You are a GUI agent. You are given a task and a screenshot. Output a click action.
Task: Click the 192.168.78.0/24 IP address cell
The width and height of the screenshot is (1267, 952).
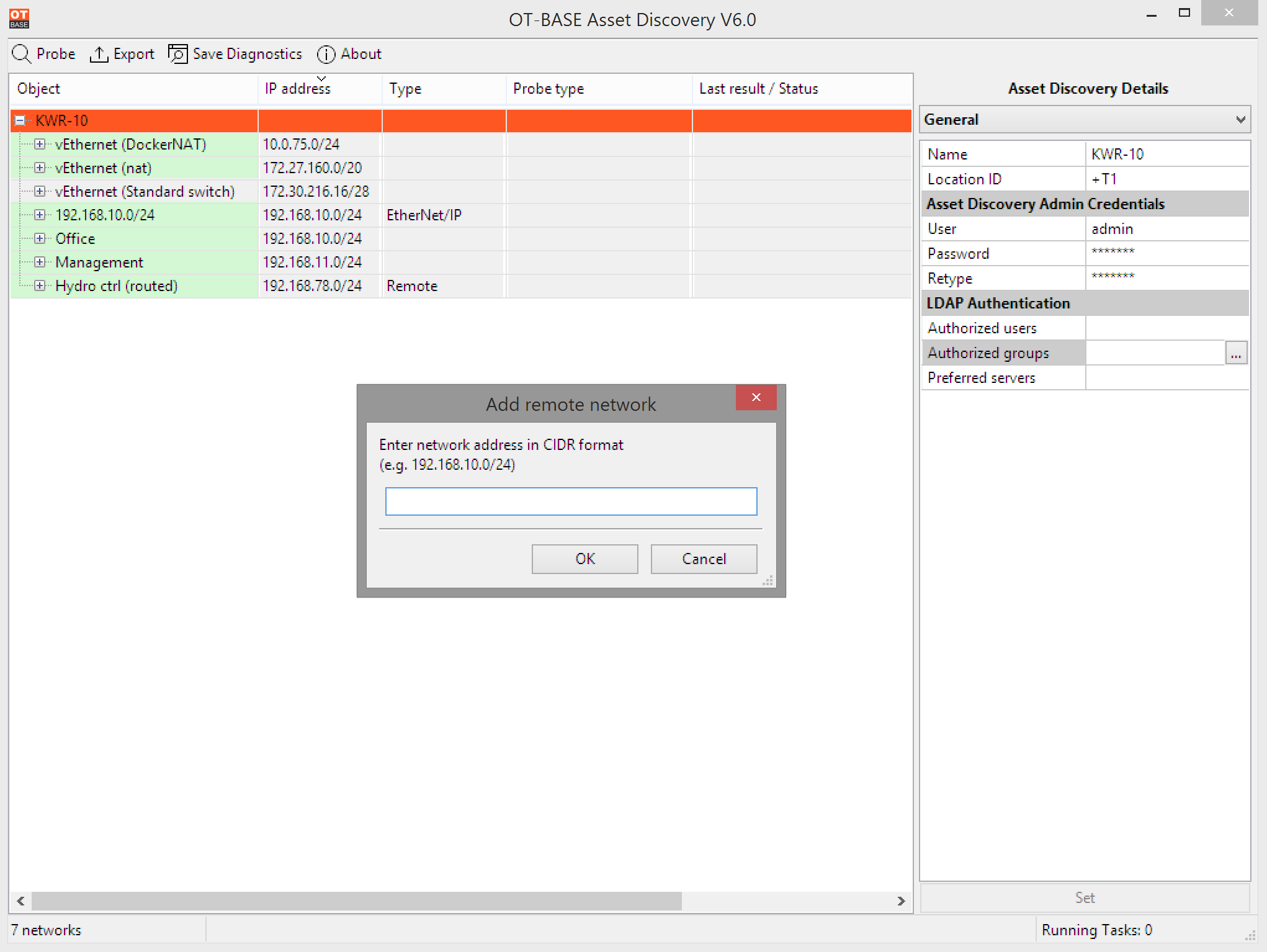[x=320, y=285]
